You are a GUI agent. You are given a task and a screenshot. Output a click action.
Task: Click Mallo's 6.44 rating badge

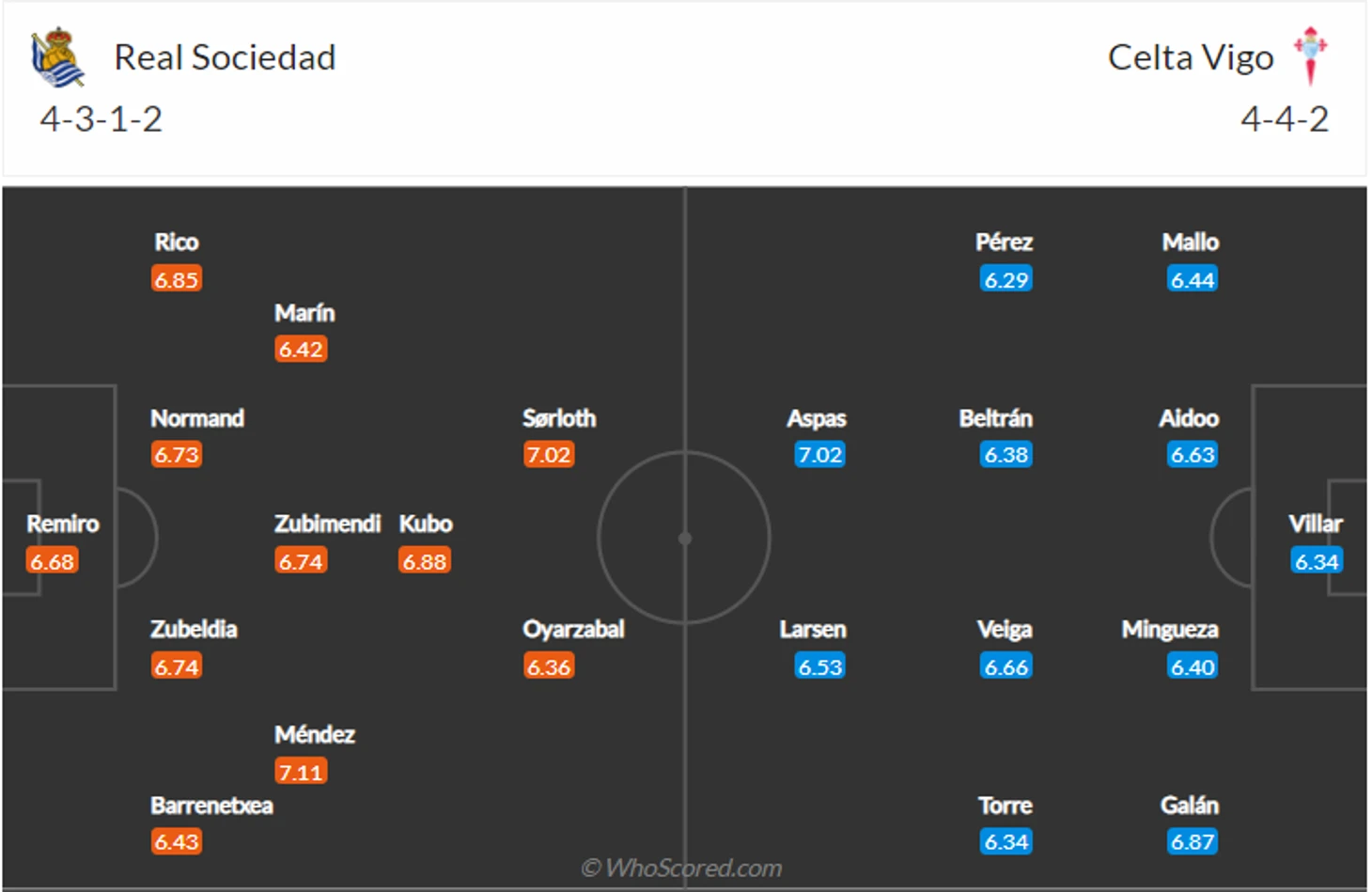1193,279
